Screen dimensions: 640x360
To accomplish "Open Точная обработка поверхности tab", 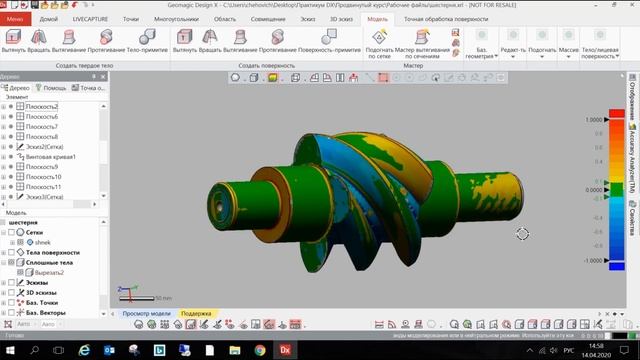I will (x=446, y=19).
